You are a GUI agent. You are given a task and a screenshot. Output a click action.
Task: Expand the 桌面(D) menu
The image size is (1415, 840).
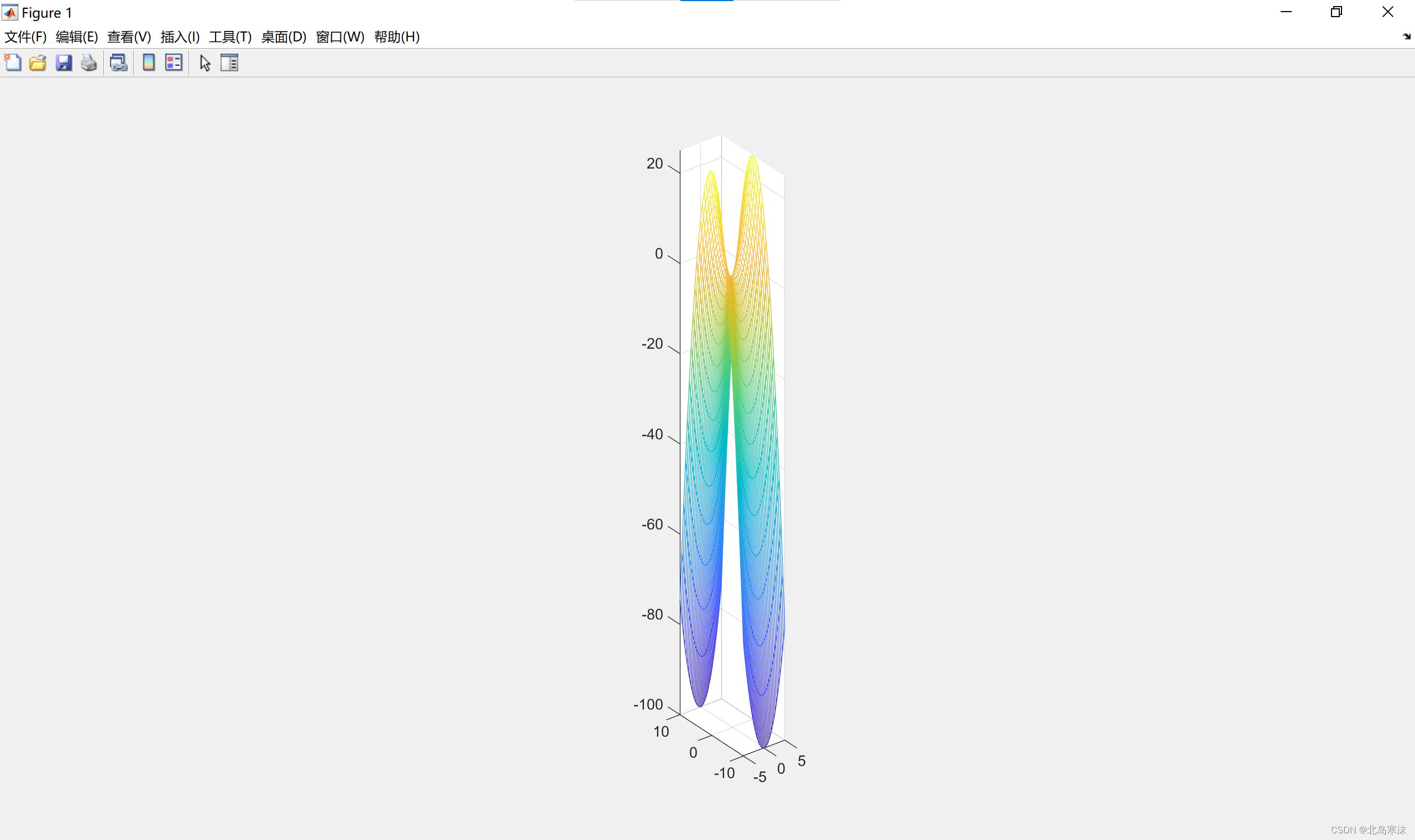pos(283,37)
